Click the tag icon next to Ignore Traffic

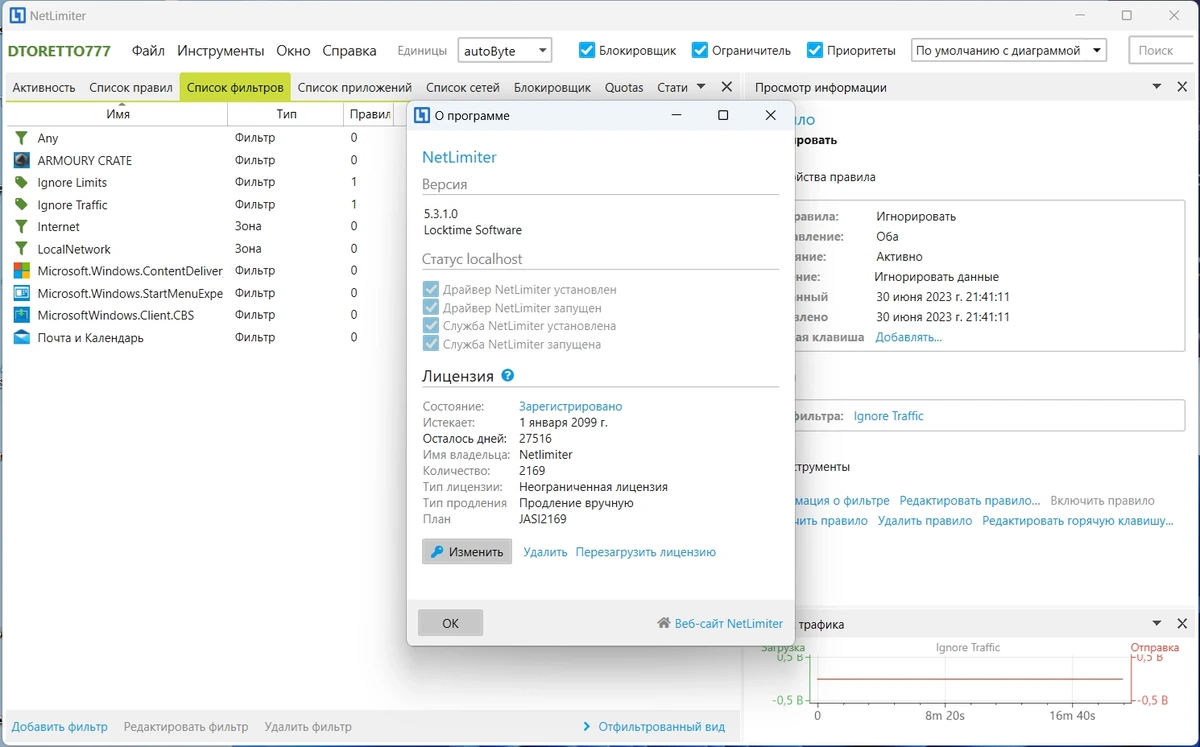[x=21, y=204]
